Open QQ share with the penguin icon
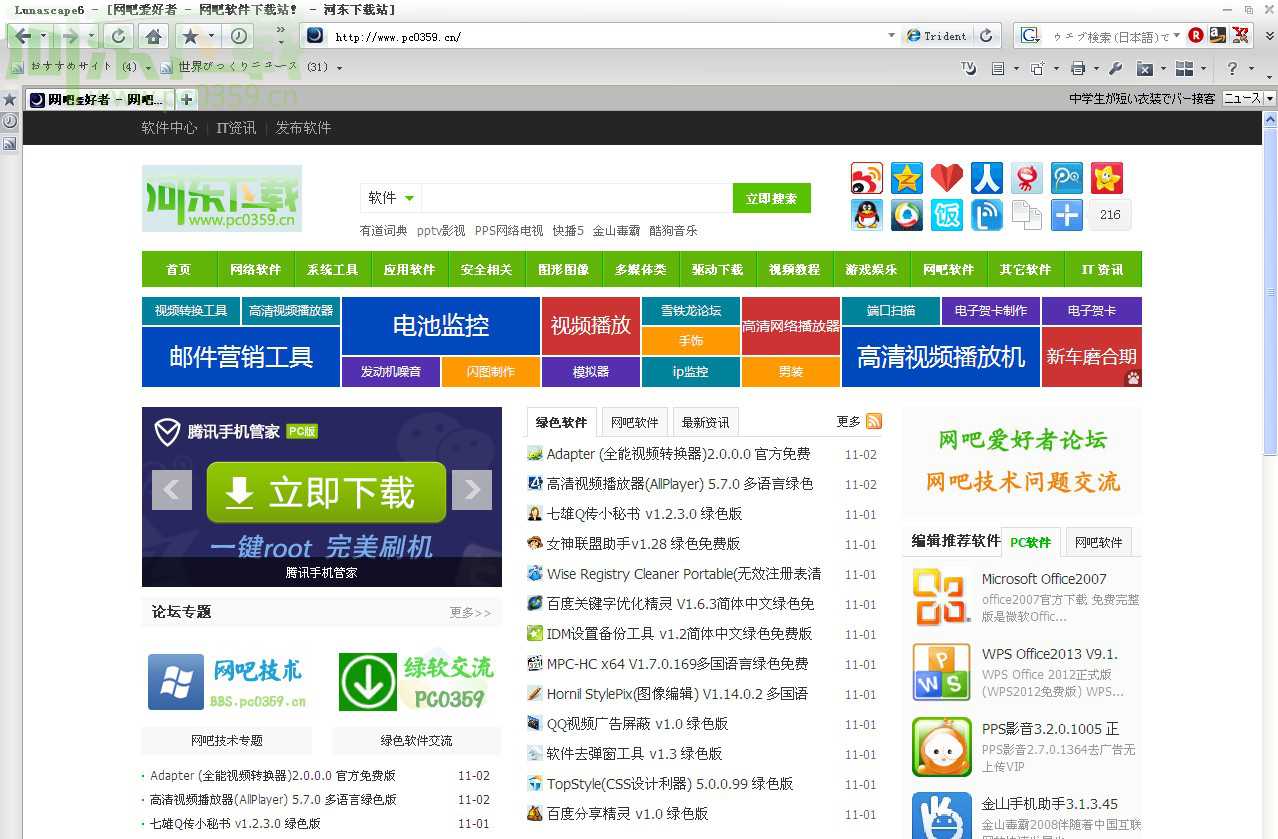 (866, 215)
